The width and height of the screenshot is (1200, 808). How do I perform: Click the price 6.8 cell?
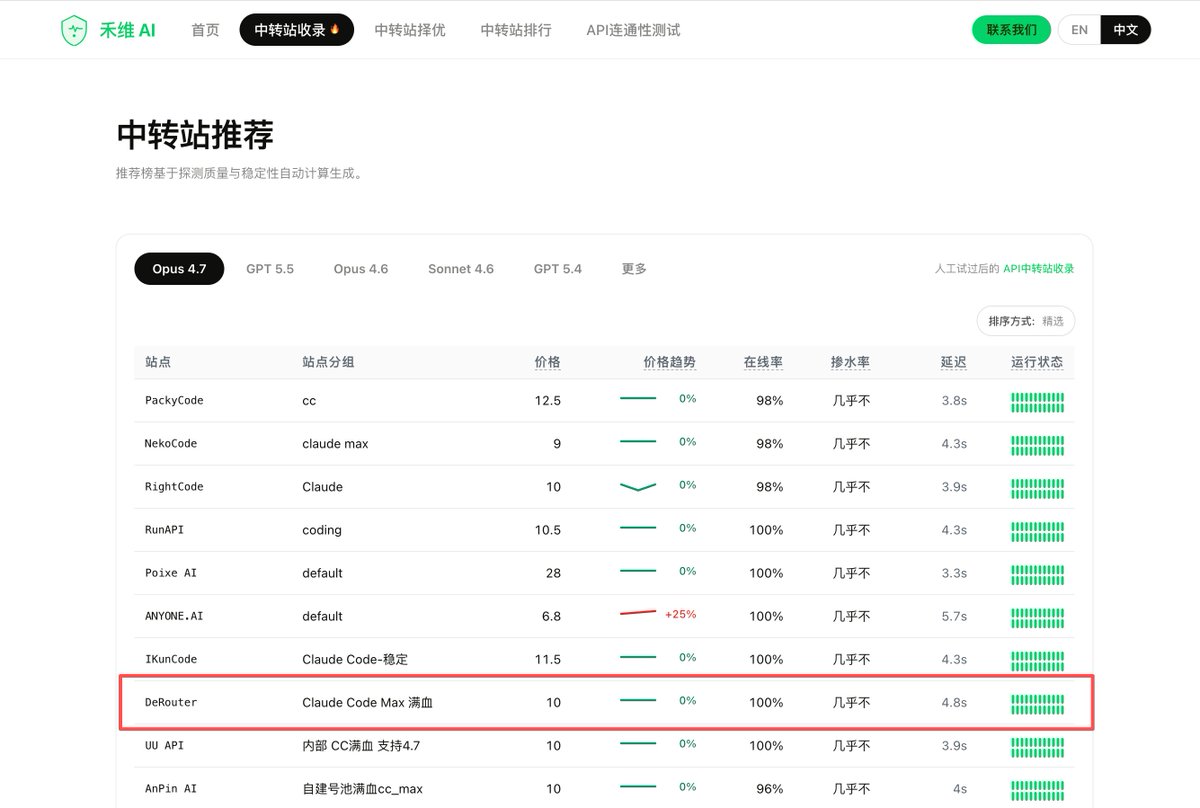[551, 616]
